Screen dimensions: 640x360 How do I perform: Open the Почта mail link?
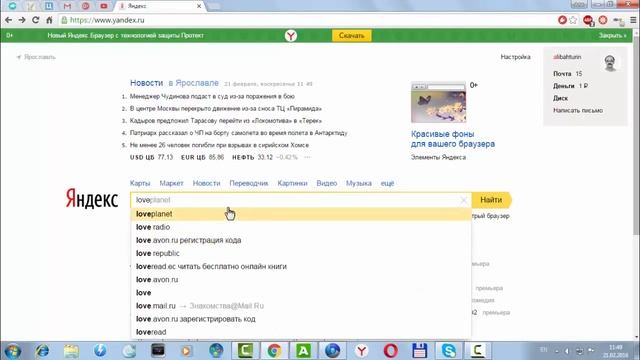562,73
